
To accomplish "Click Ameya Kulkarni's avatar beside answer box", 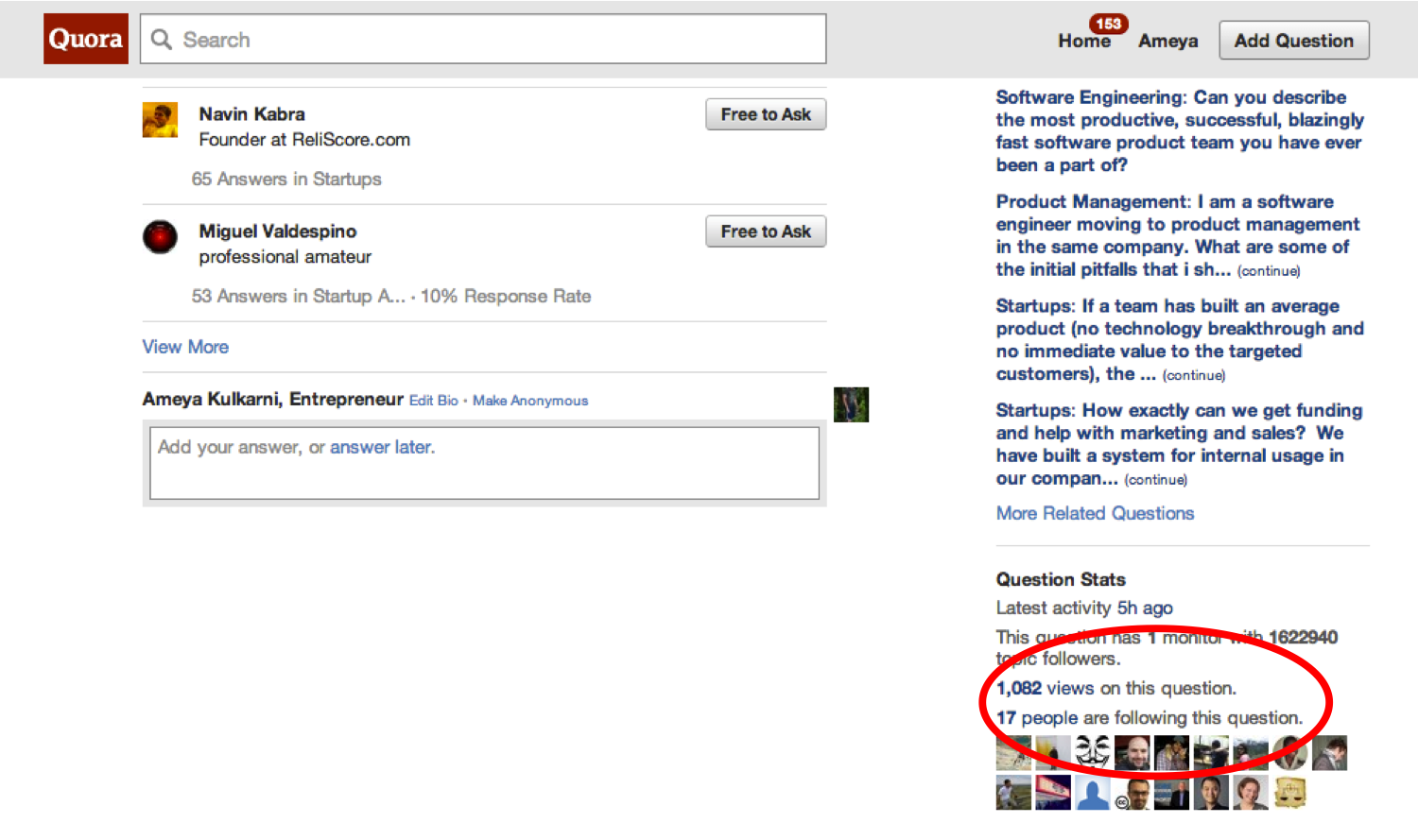I will point(851,404).
